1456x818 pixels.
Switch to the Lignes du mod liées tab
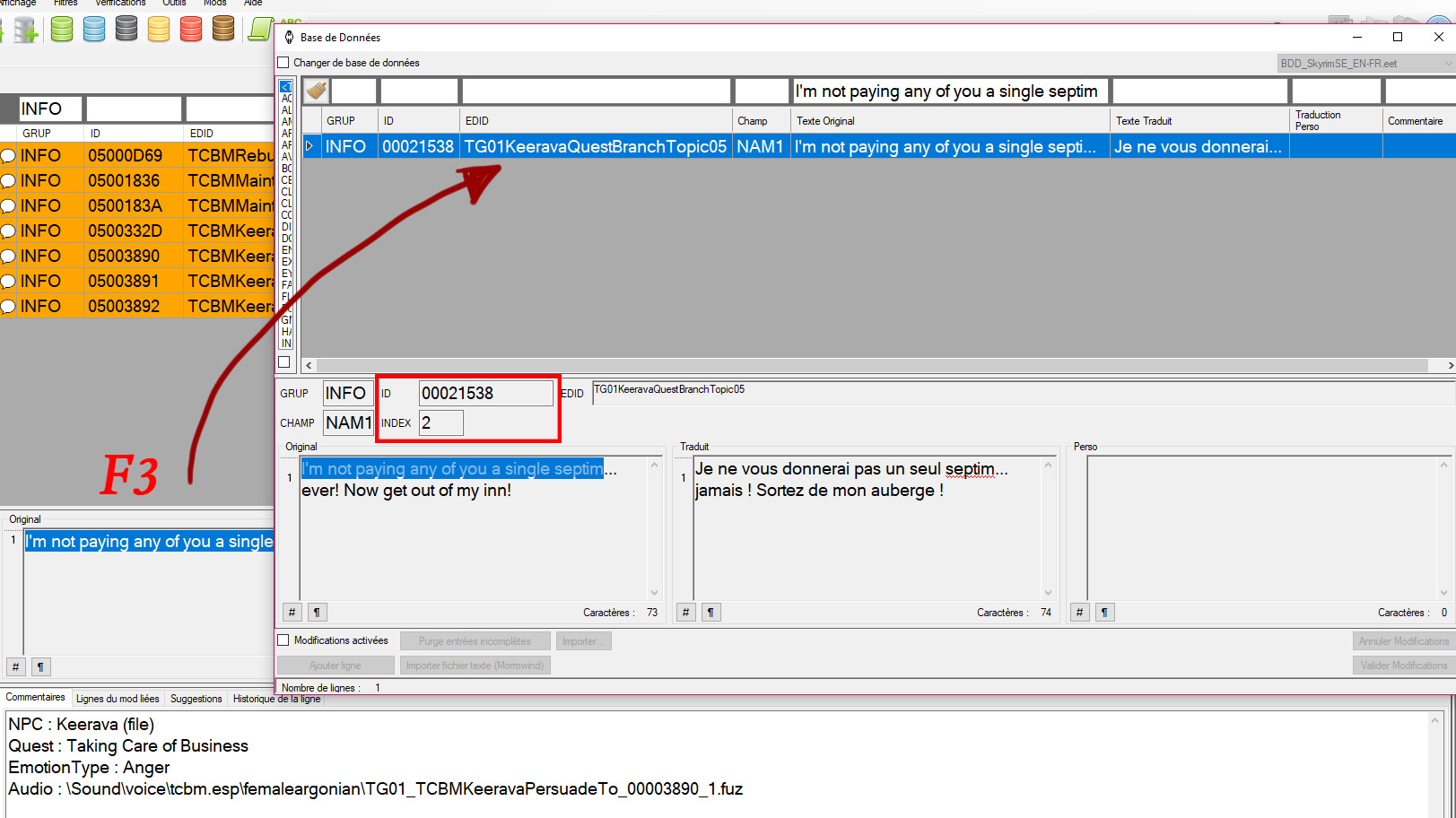(118, 699)
